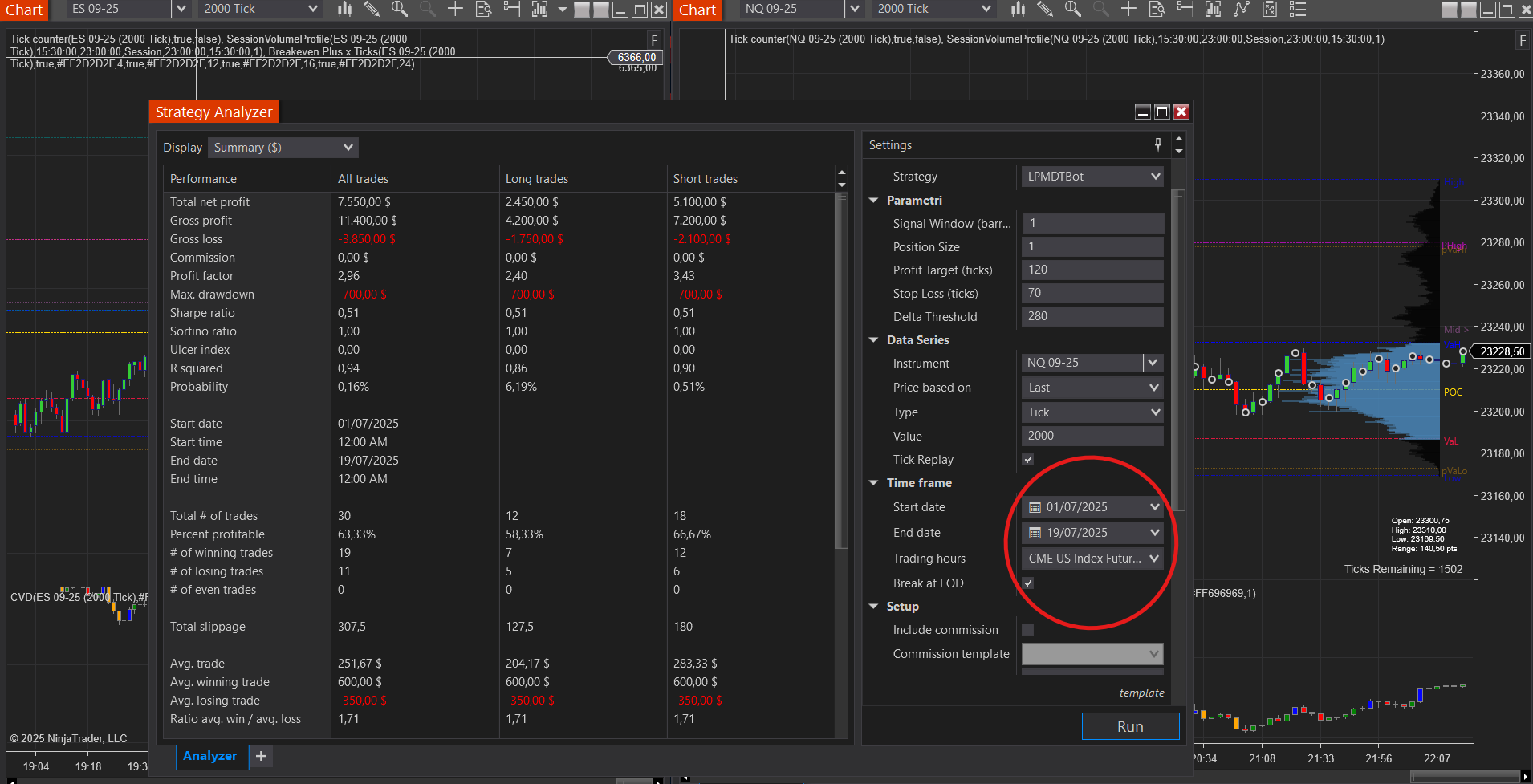This screenshot has width=1533, height=784.
Task: Open Indicators icon in NQ chart
Action: pyautogui.click(x=1213, y=9)
